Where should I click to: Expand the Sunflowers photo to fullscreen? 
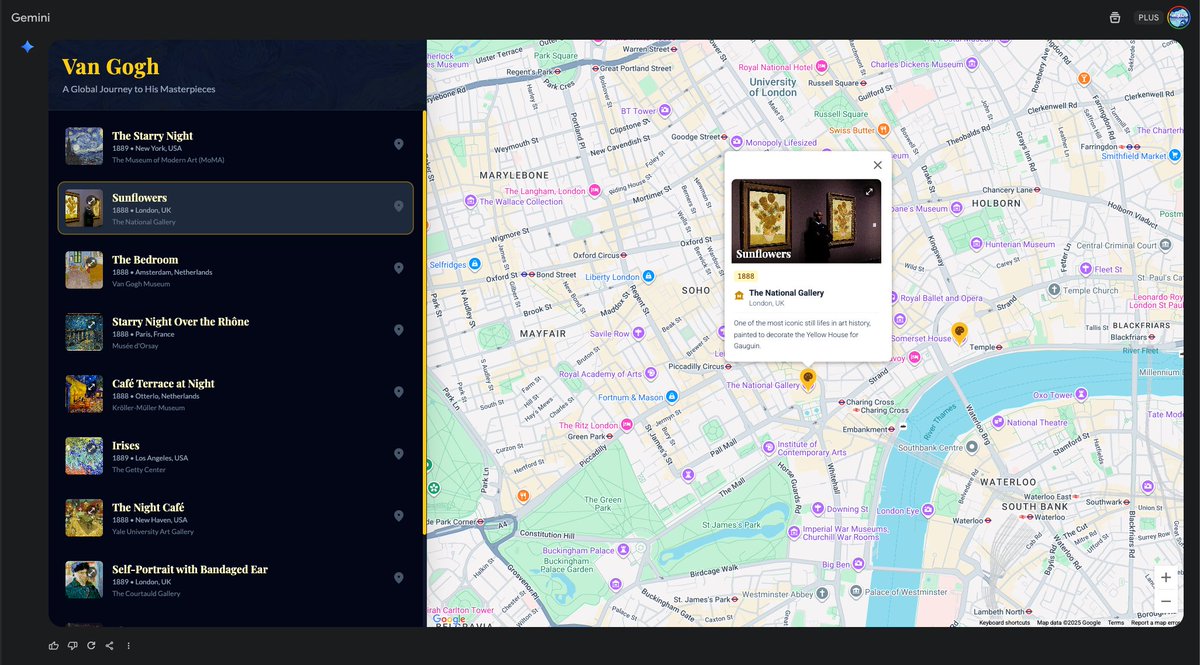point(868,190)
